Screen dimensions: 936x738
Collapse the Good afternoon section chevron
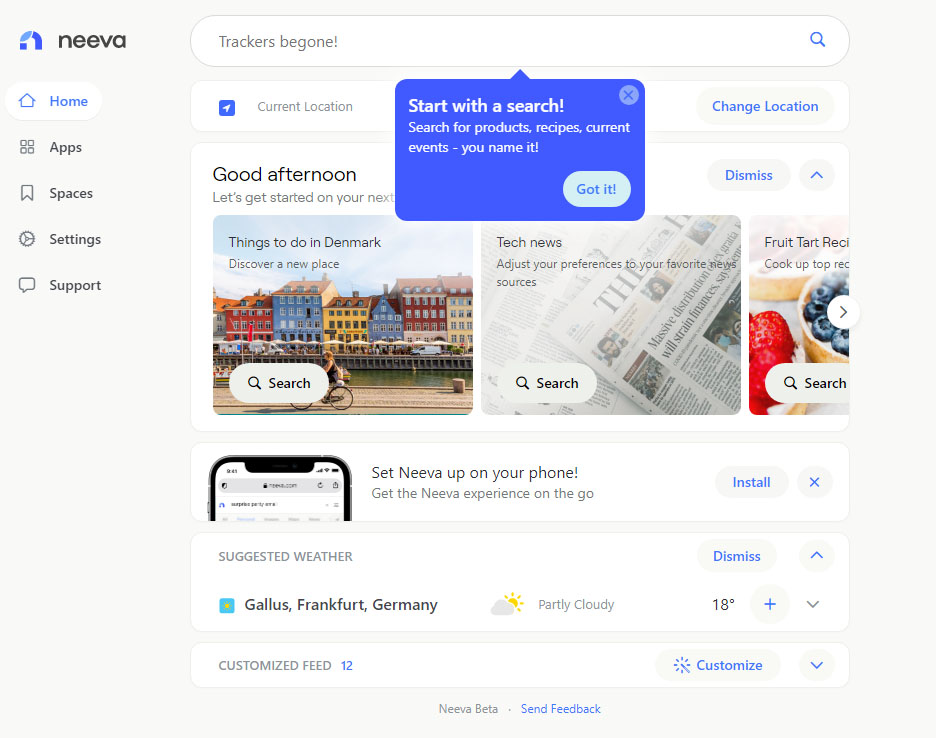click(817, 175)
